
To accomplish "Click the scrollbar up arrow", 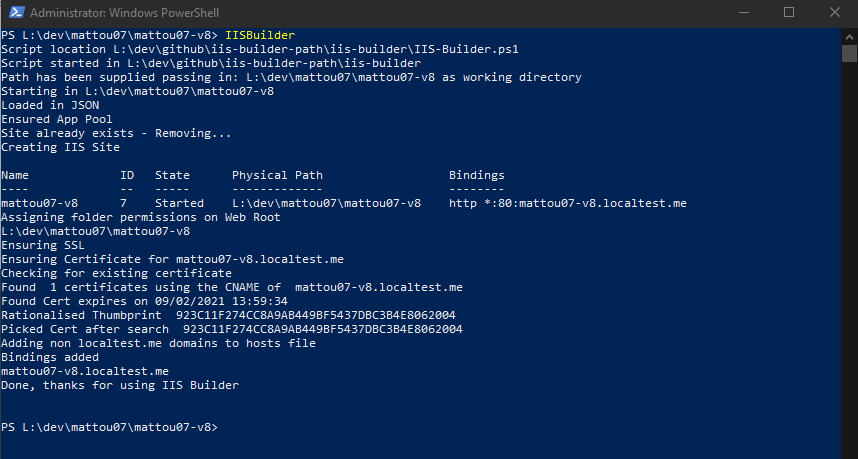I will tap(849, 37).
